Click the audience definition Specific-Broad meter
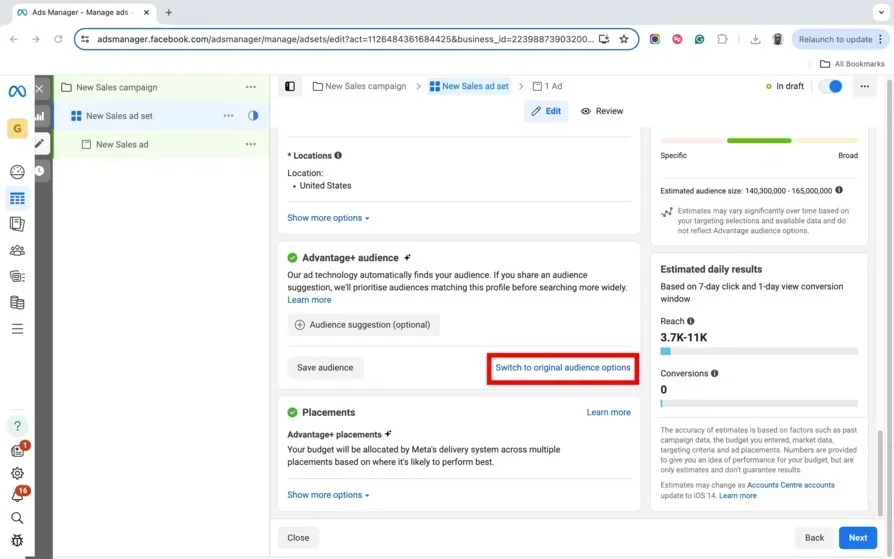The height and width of the screenshot is (559, 894). pyautogui.click(x=759, y=140)
